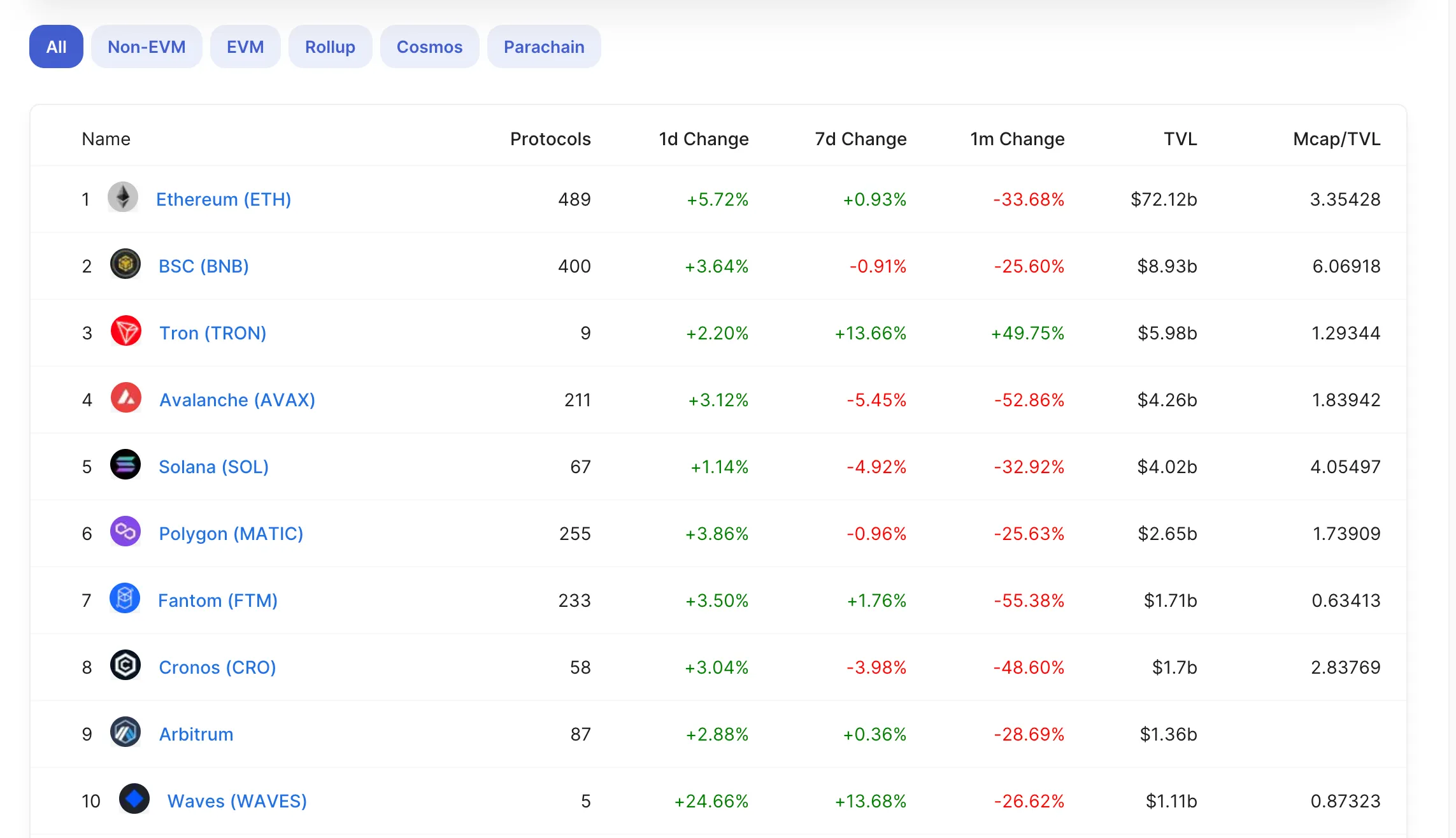View the Solana (SOL) chain page
This screenshot has height=838, width=1456.
coord(213,467)
